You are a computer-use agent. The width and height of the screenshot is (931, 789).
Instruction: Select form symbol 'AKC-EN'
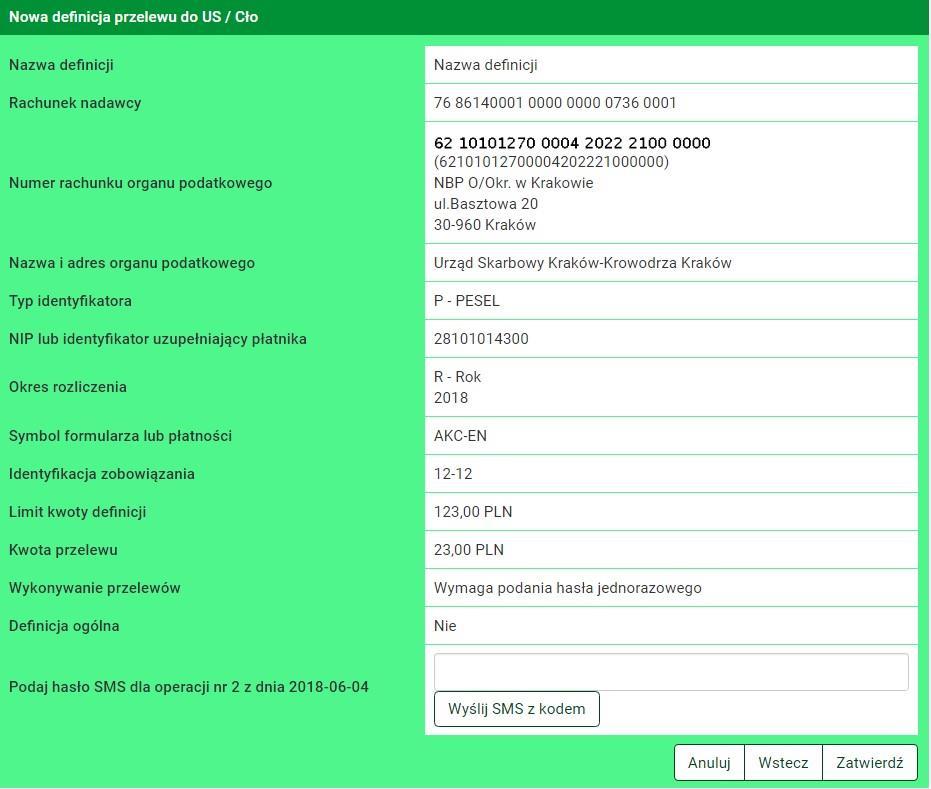coord(460,436)
